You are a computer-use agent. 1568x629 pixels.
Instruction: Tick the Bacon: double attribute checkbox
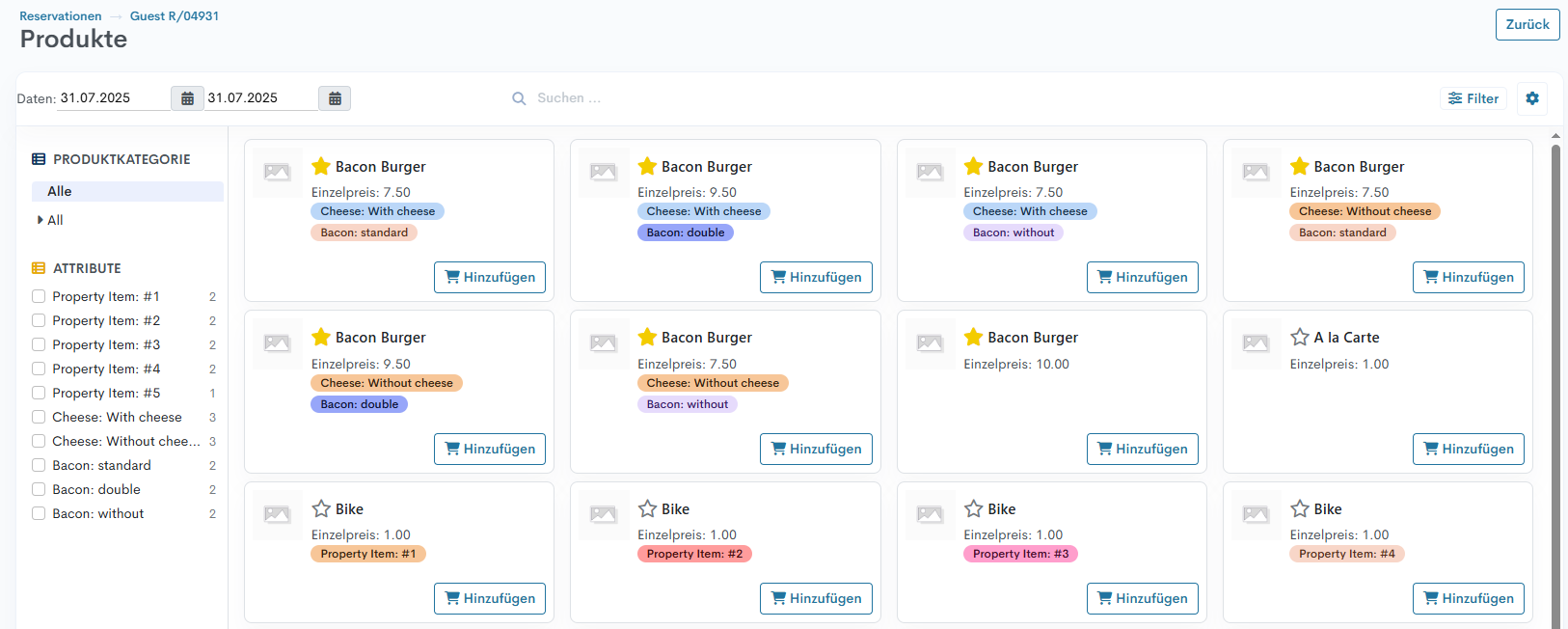39,490
